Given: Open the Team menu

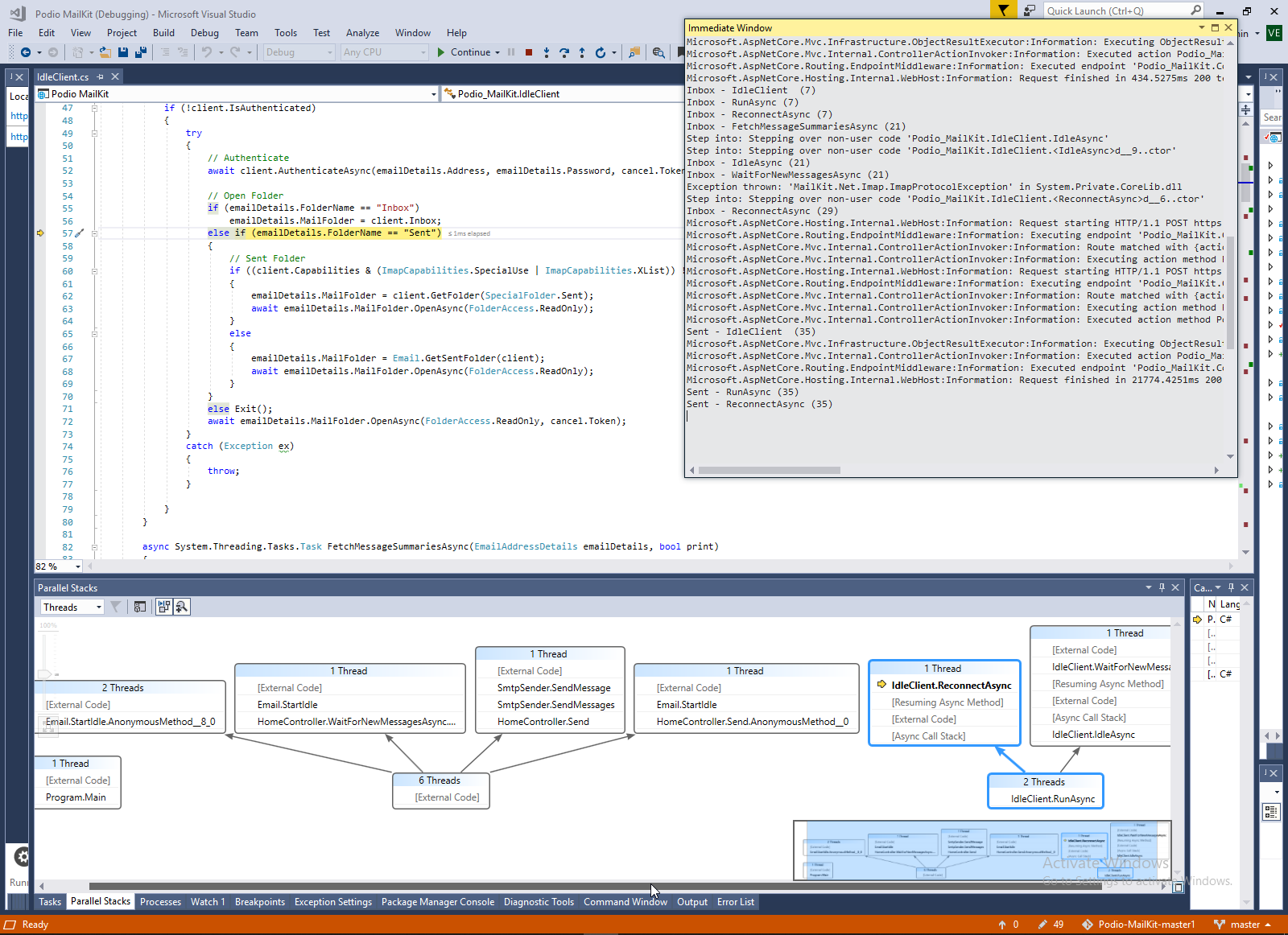Looking at the screenshot, I should point(246,33).
